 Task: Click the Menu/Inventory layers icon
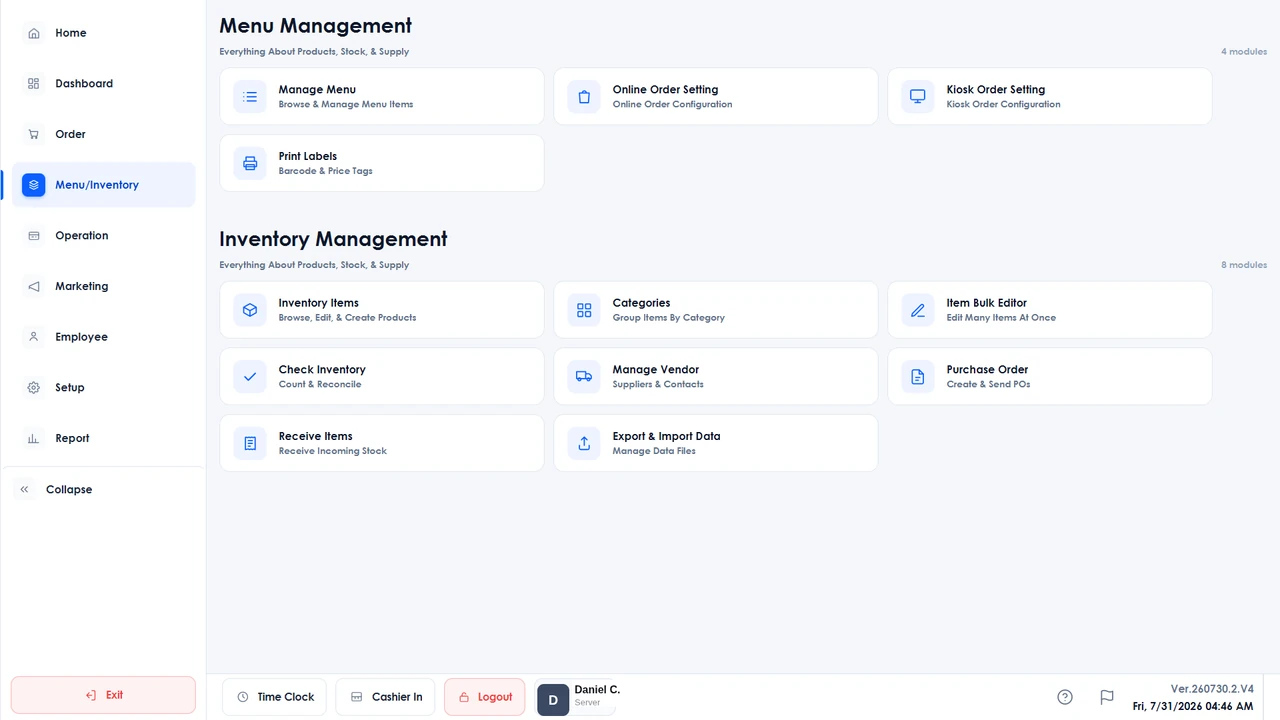pyautogui.click(x=34, y=185)
